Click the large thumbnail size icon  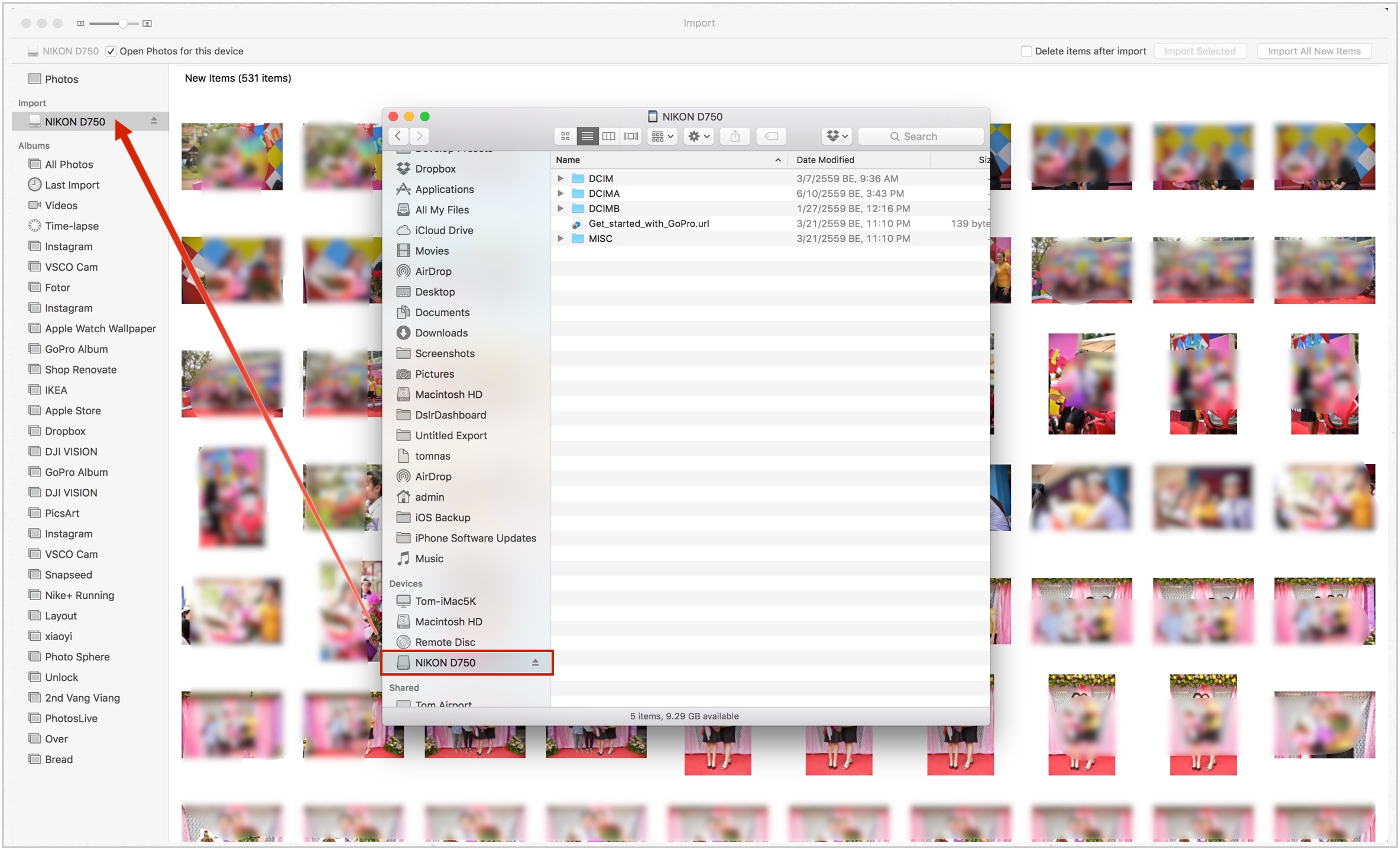[x=147, y=24]
